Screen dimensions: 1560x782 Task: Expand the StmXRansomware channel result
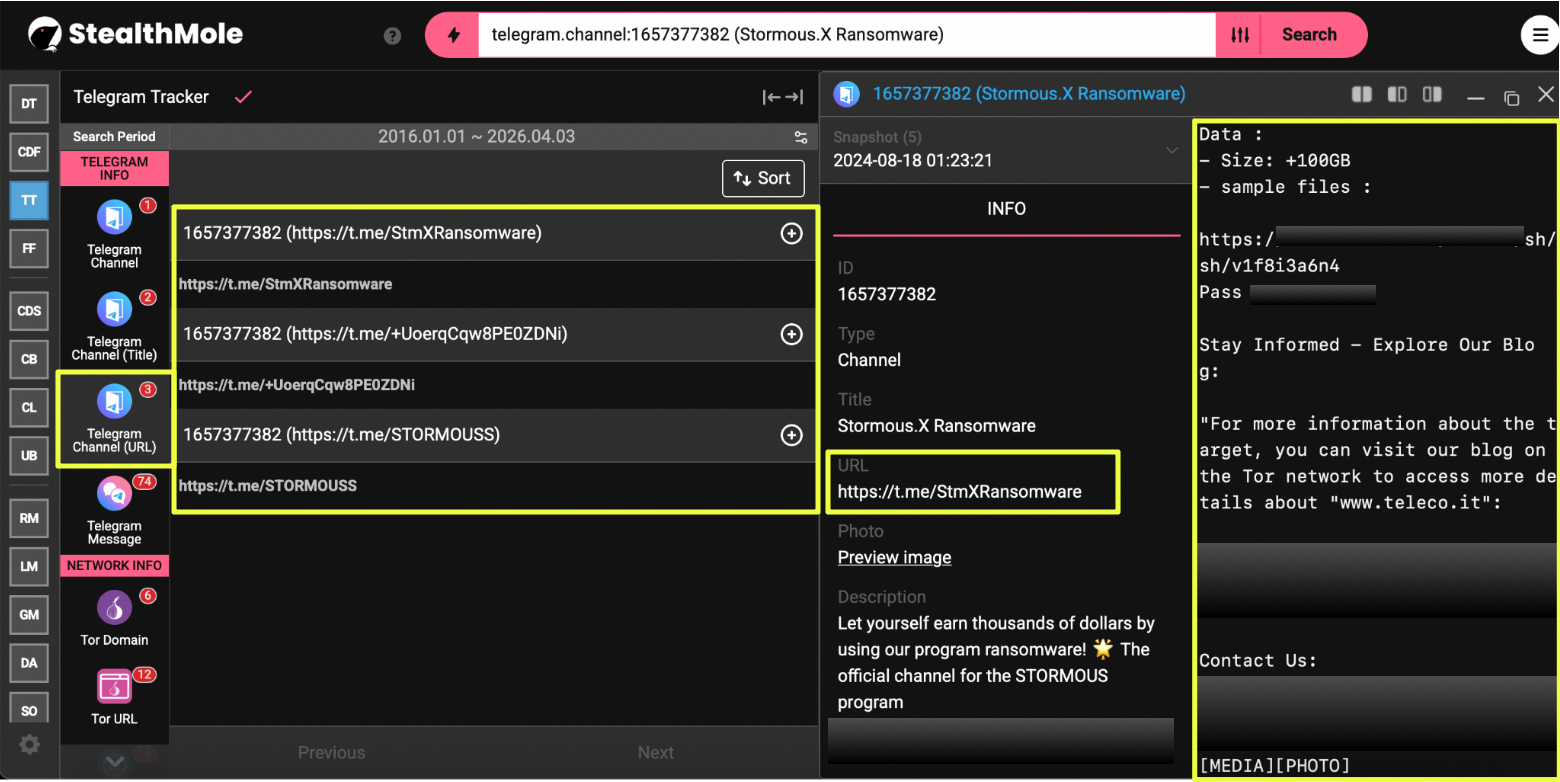tap(791, 233)
